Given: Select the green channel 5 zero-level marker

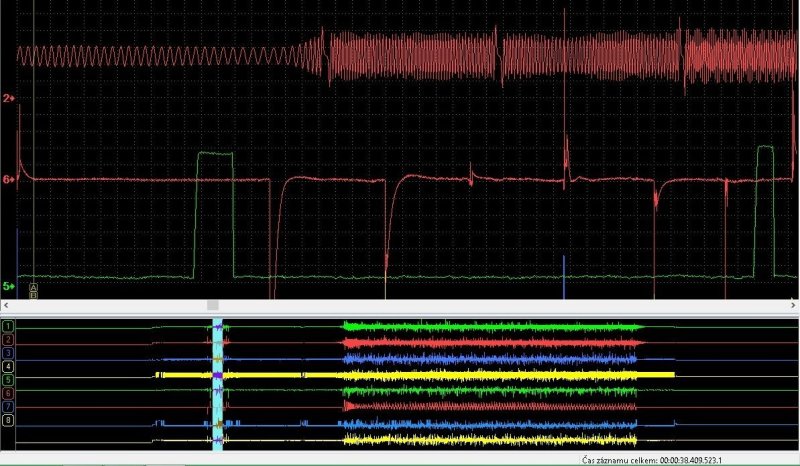Looking at the screenshot, I should point(8,286).
